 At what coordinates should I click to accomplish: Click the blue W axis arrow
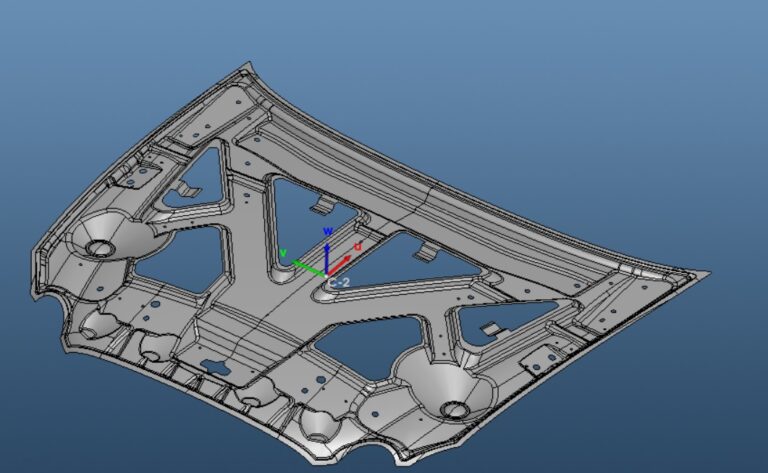(327, 250)
